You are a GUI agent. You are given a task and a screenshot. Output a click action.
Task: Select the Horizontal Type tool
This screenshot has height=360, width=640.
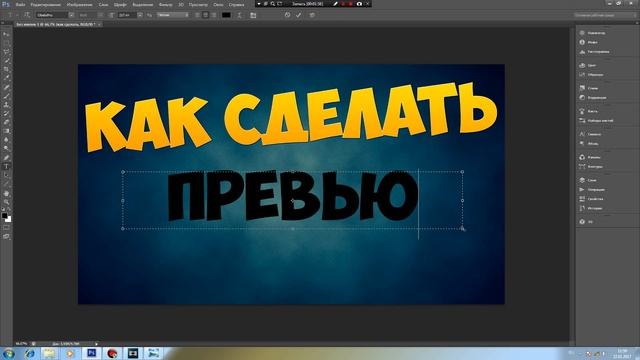[x=6, y=167]
